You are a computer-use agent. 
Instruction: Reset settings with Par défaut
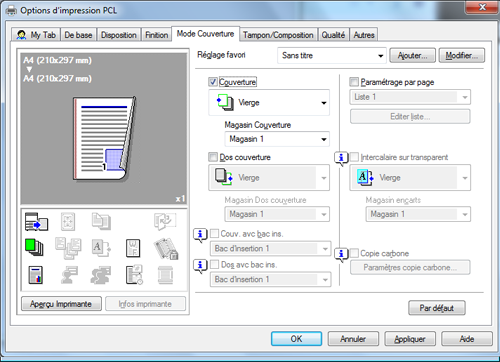tap(437, 308)
